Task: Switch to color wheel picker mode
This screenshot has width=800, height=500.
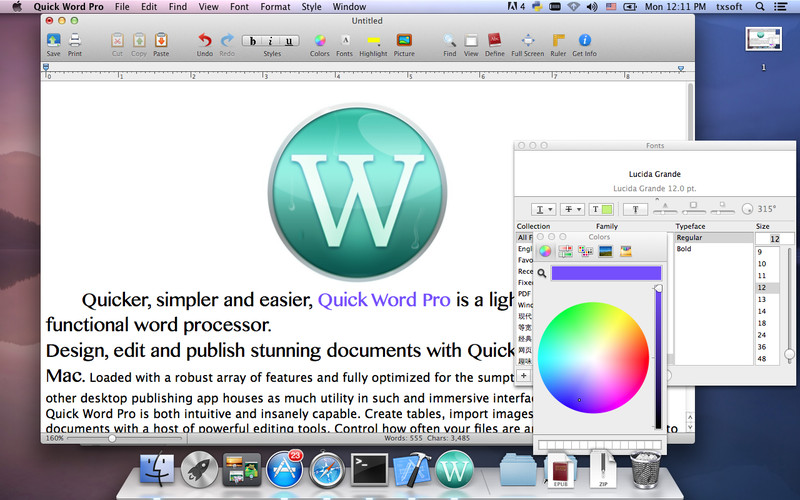Action: point(545,251)
